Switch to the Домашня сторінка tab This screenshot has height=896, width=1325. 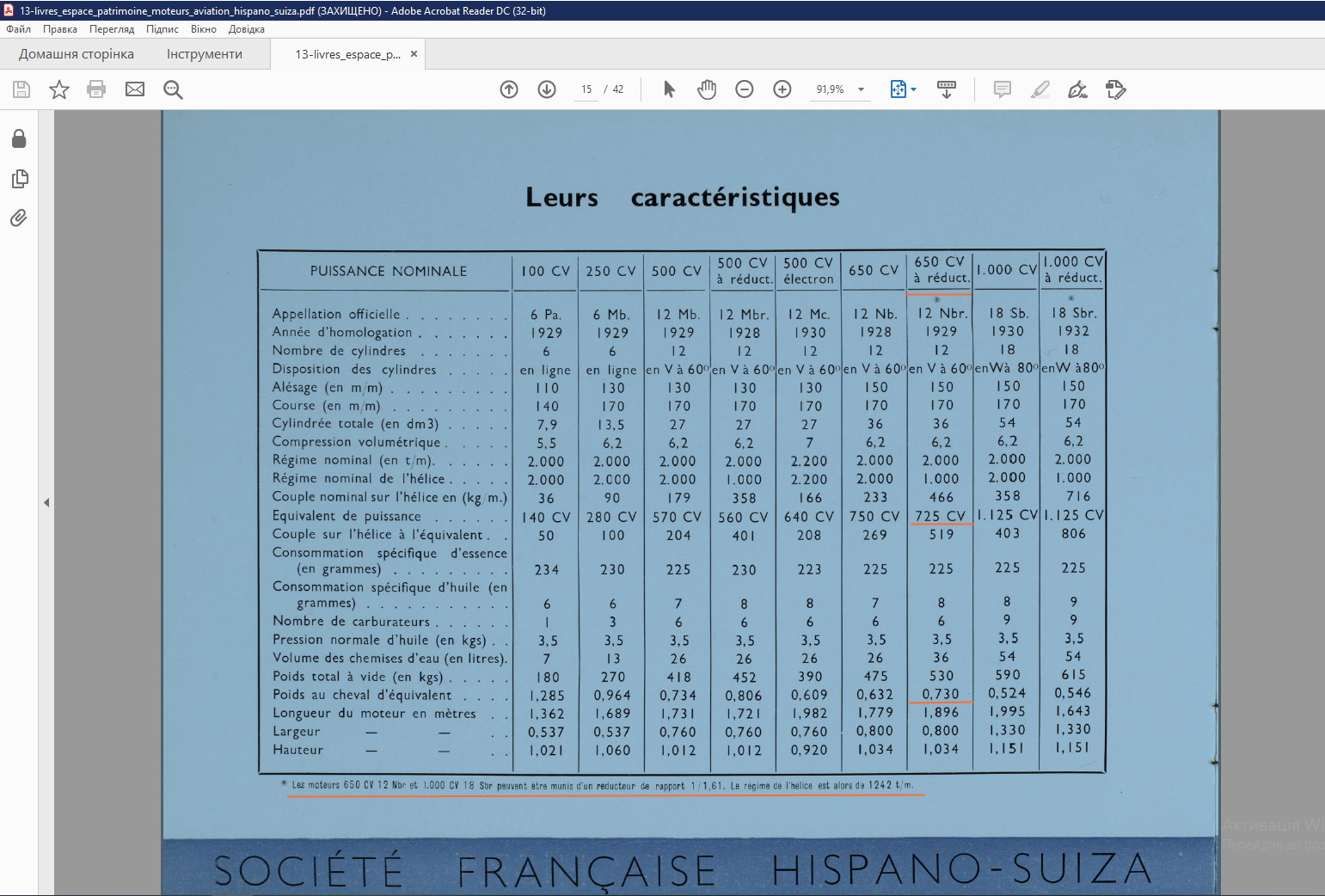coord(77,54)
